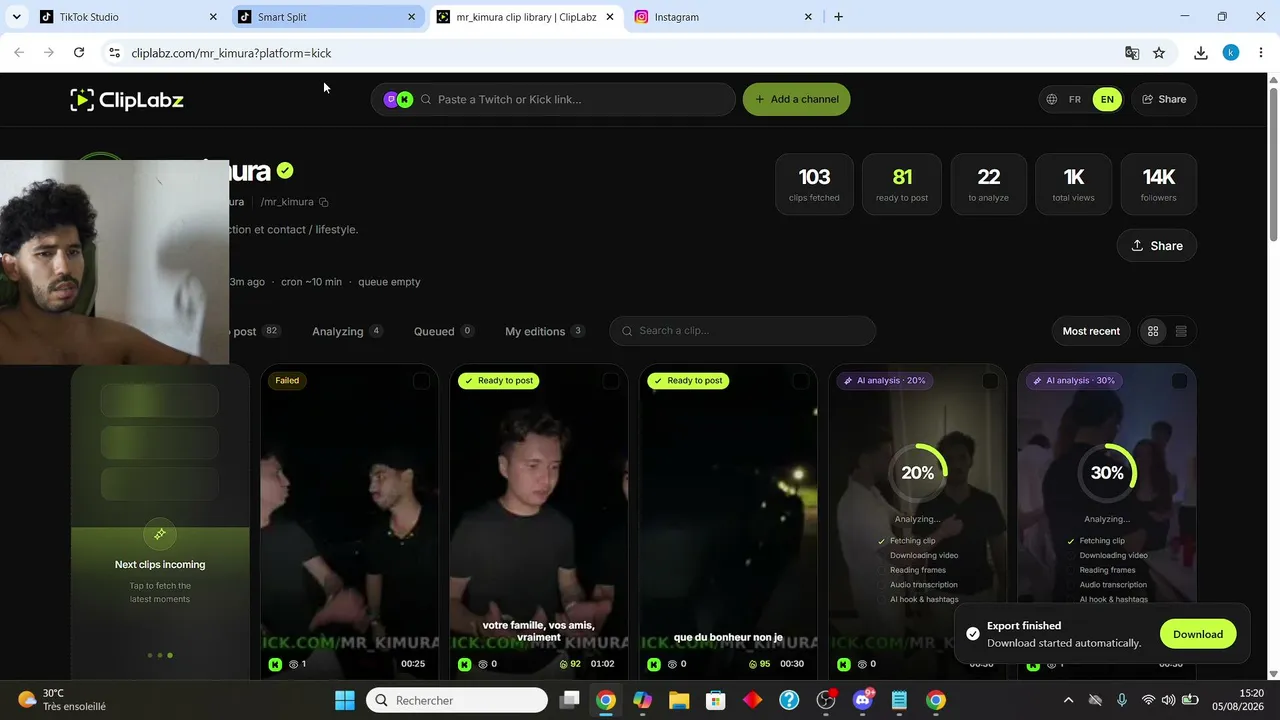Bookmark this page with the star icon
The width and height of the screenshot is (1280, 720).
click(x=1159, y=53)
